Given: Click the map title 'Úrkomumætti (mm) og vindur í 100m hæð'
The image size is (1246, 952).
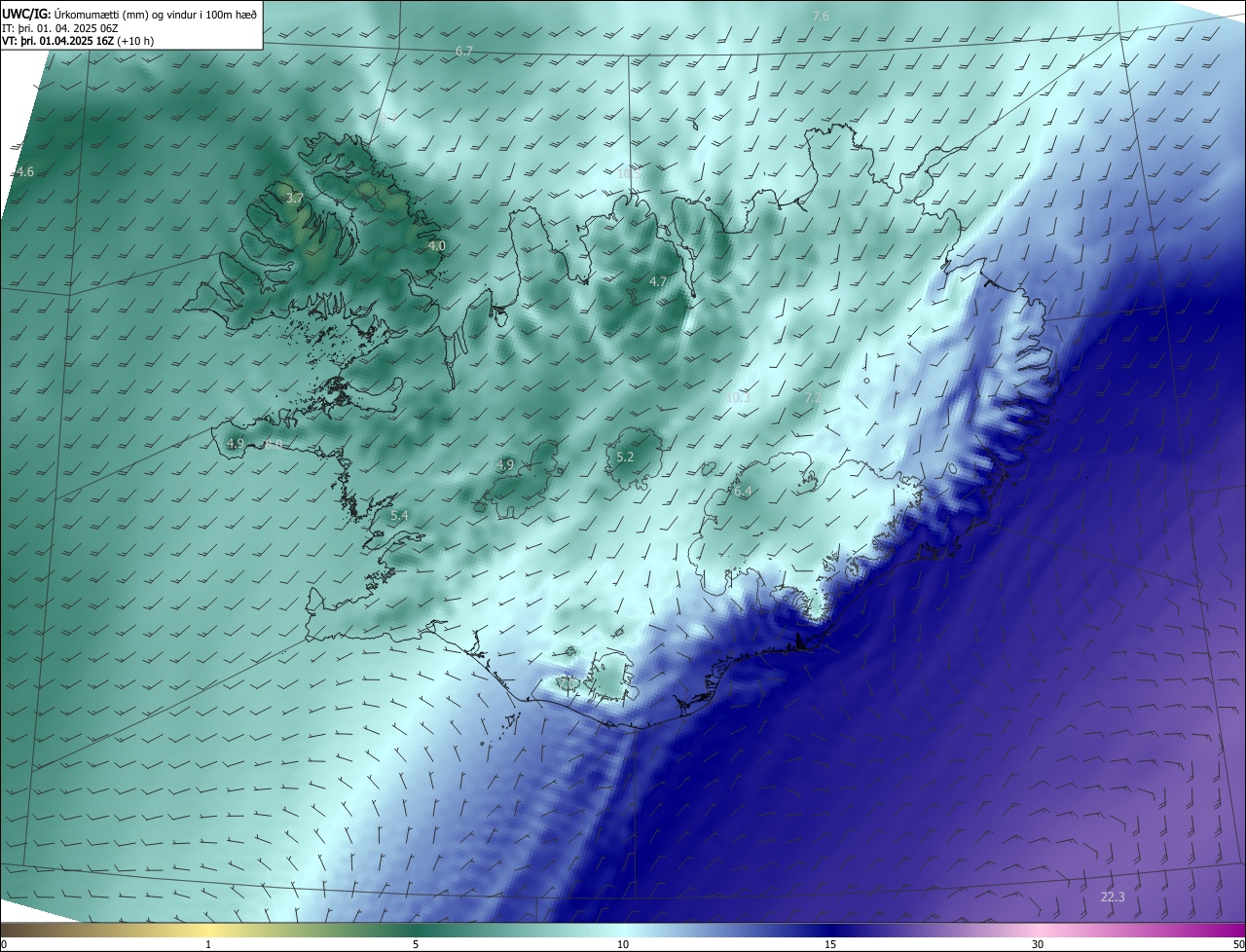Looking at the screenshot, I should coord(156,14).
